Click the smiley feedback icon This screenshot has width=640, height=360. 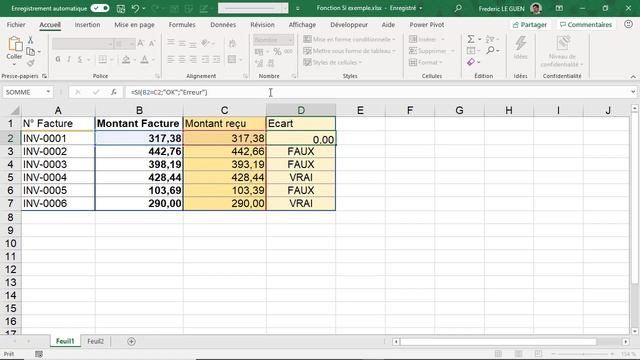pyautogui.click(x=629, y=24)
